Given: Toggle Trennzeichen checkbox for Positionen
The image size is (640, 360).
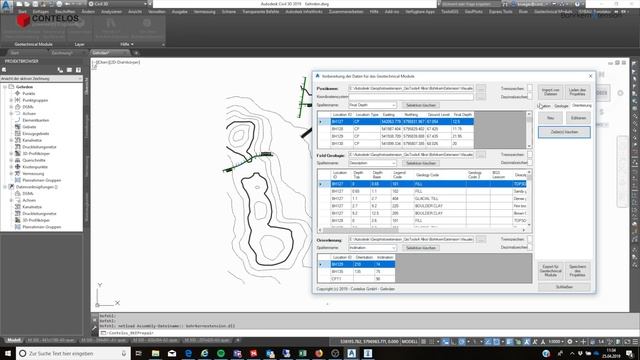Looking at the screenshot, I should pyautogui.click(x=529, y=88).
